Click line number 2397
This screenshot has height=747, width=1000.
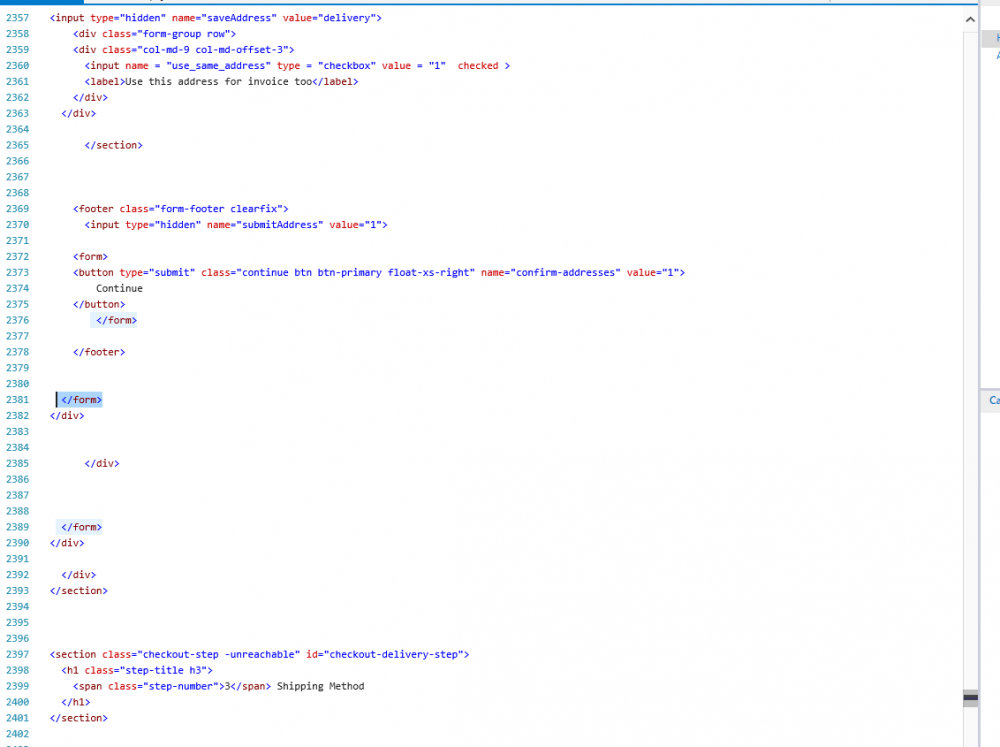coord(17,655)
